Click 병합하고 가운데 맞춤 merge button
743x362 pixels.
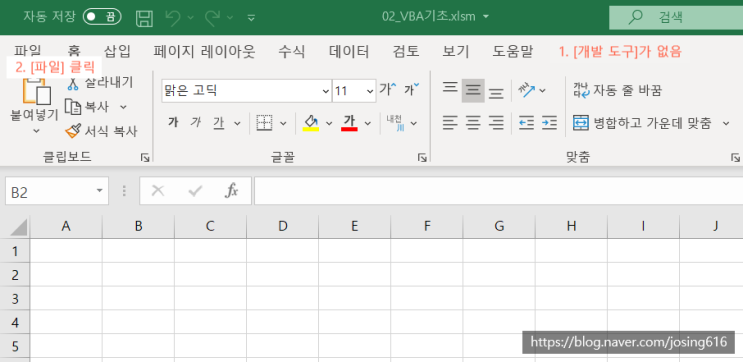(643, 123)
